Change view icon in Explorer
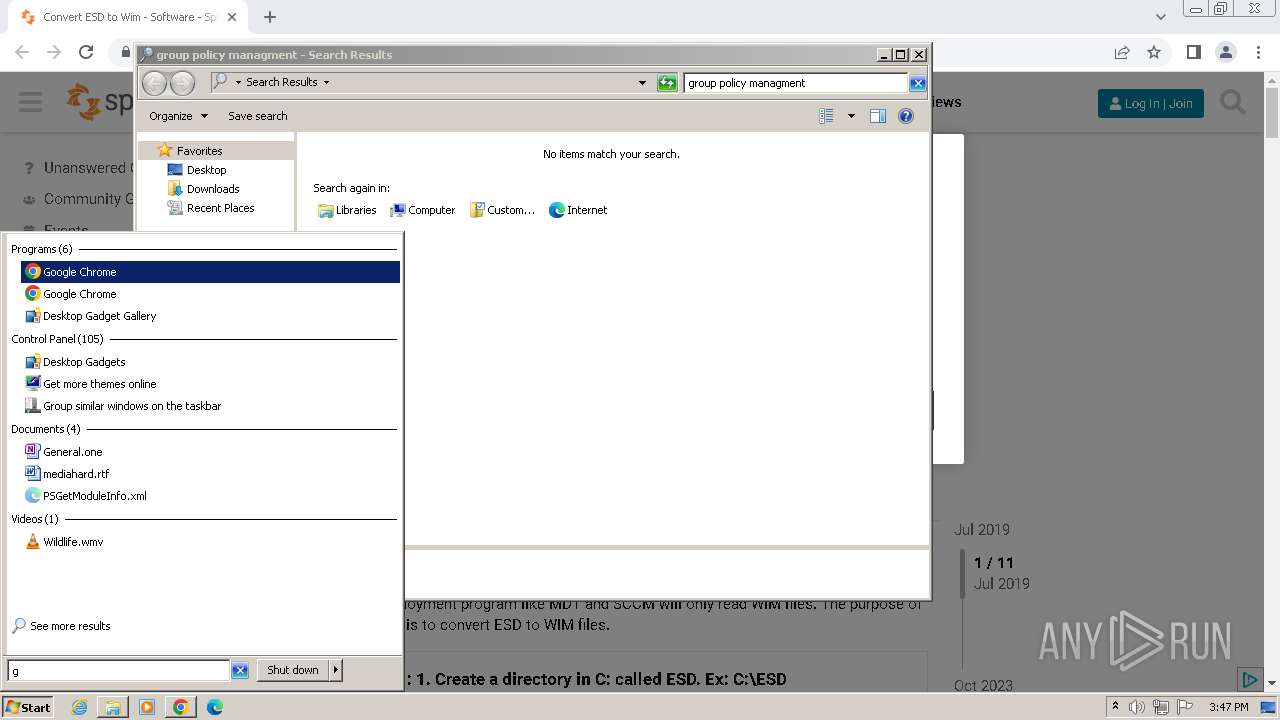1280x720 pixels. 826,116
